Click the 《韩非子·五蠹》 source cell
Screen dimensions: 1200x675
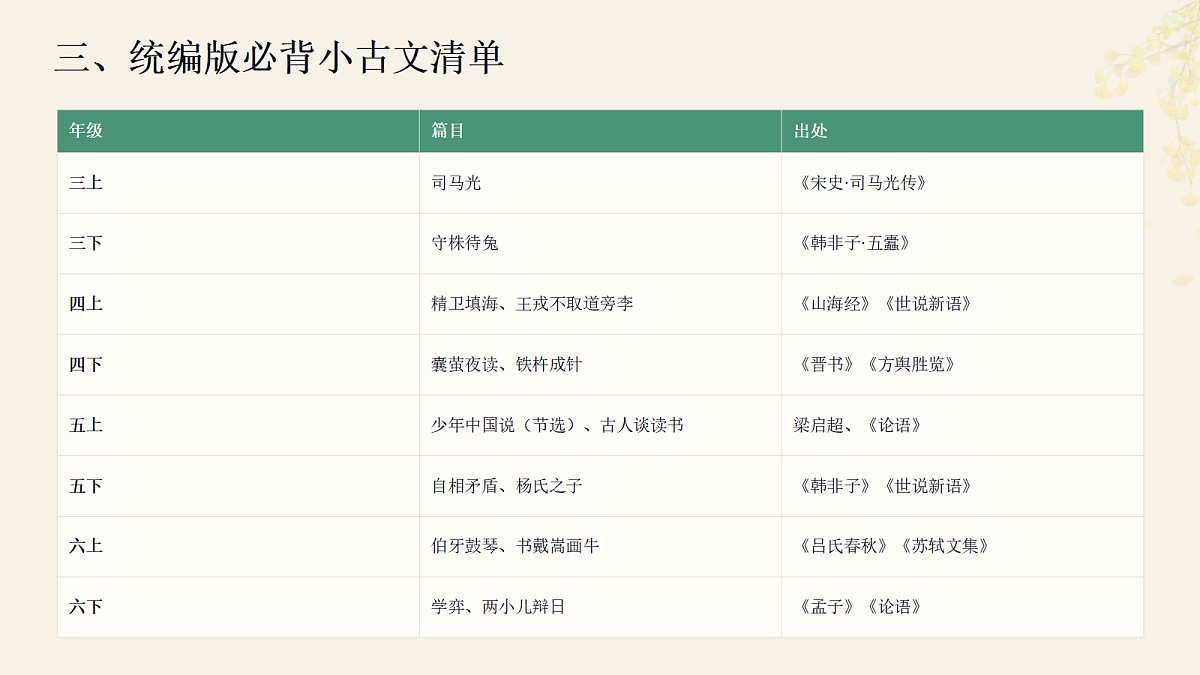pyautogui.click(x=962, y=243)
